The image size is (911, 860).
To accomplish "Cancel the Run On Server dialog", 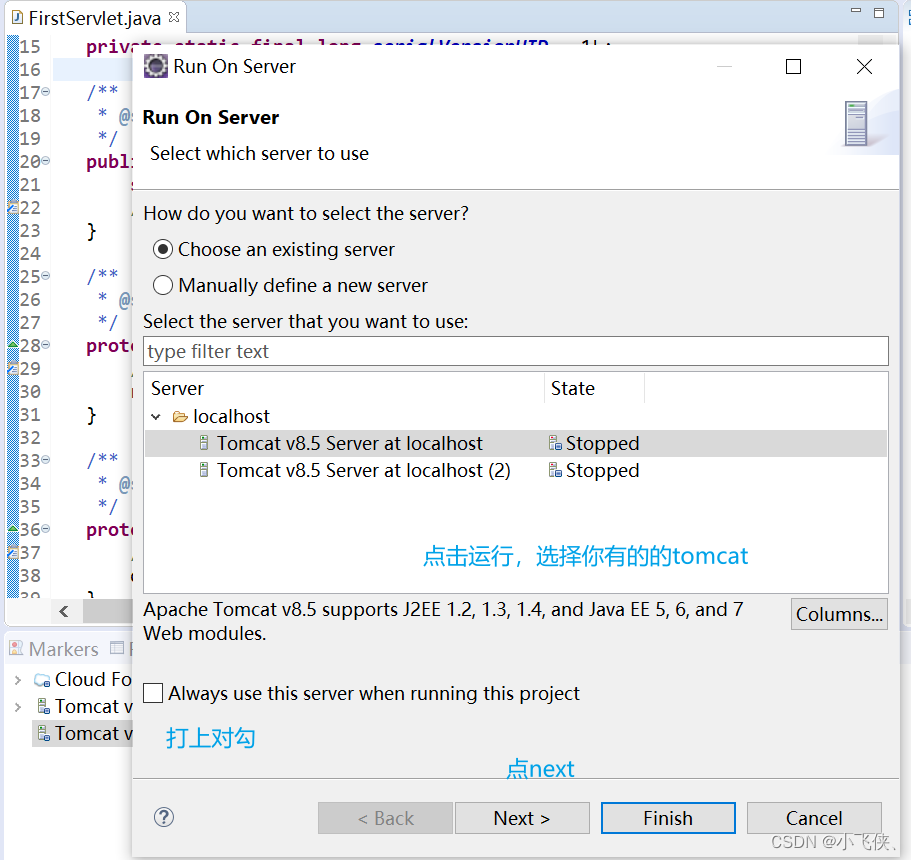I will tap(814, 818).
